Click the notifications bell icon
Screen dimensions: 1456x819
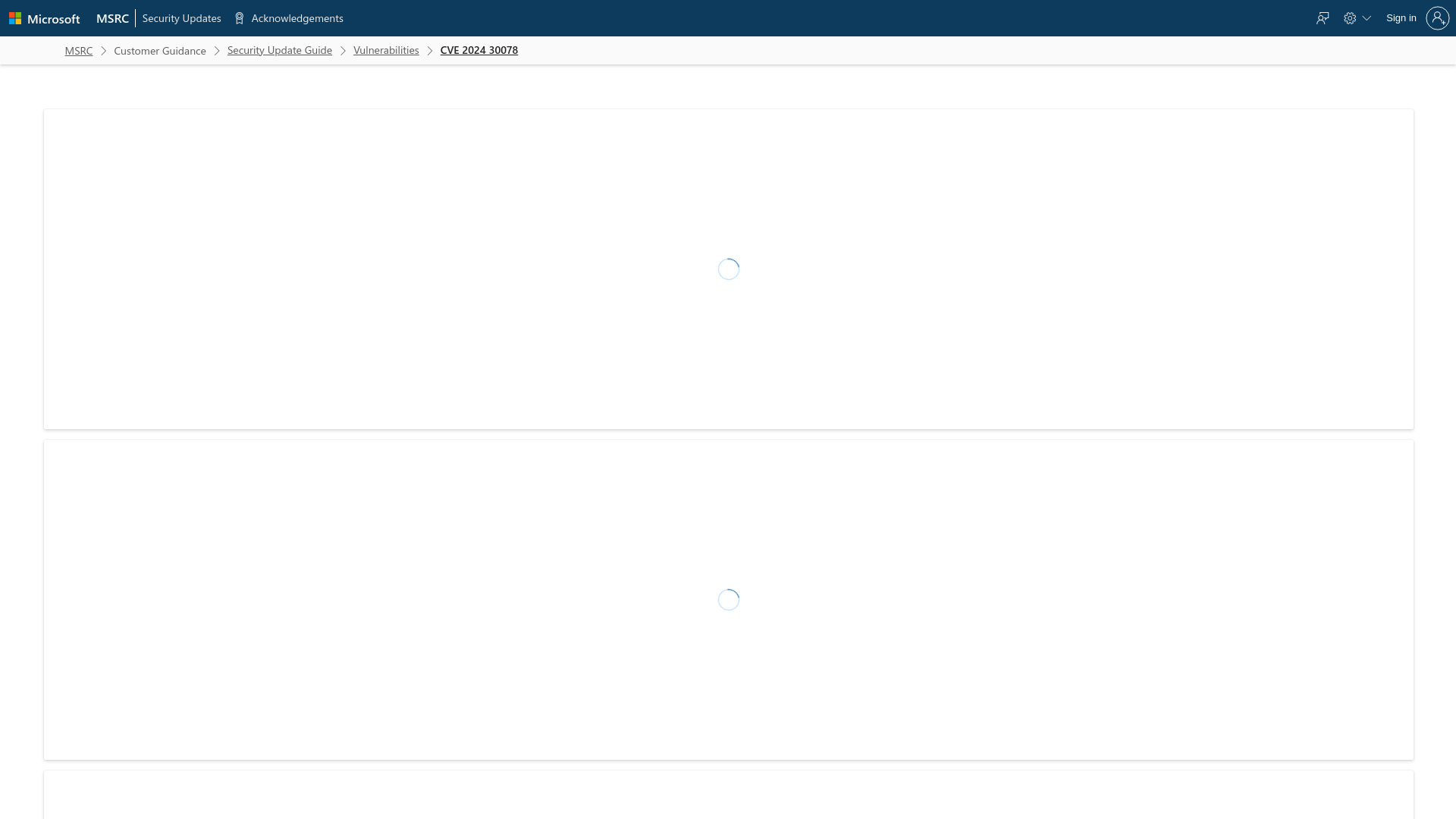pos(1322,18)
